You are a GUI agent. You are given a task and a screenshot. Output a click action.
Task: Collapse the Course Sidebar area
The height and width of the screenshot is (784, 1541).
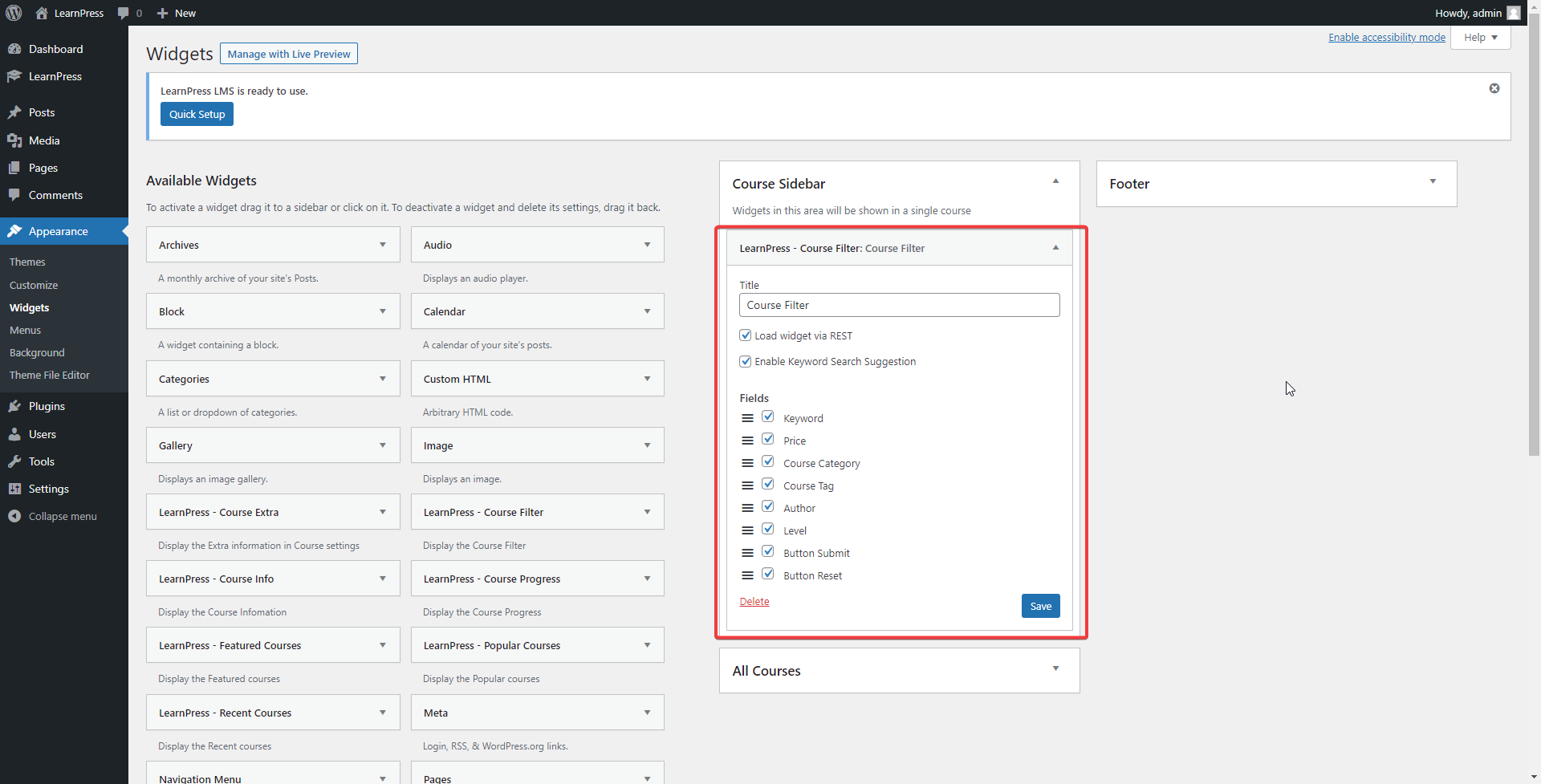(1056, 181)
